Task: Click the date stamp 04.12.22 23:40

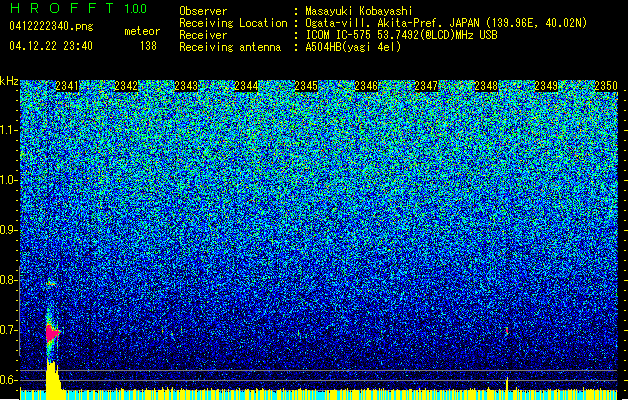Action: [x=51, y=46]
